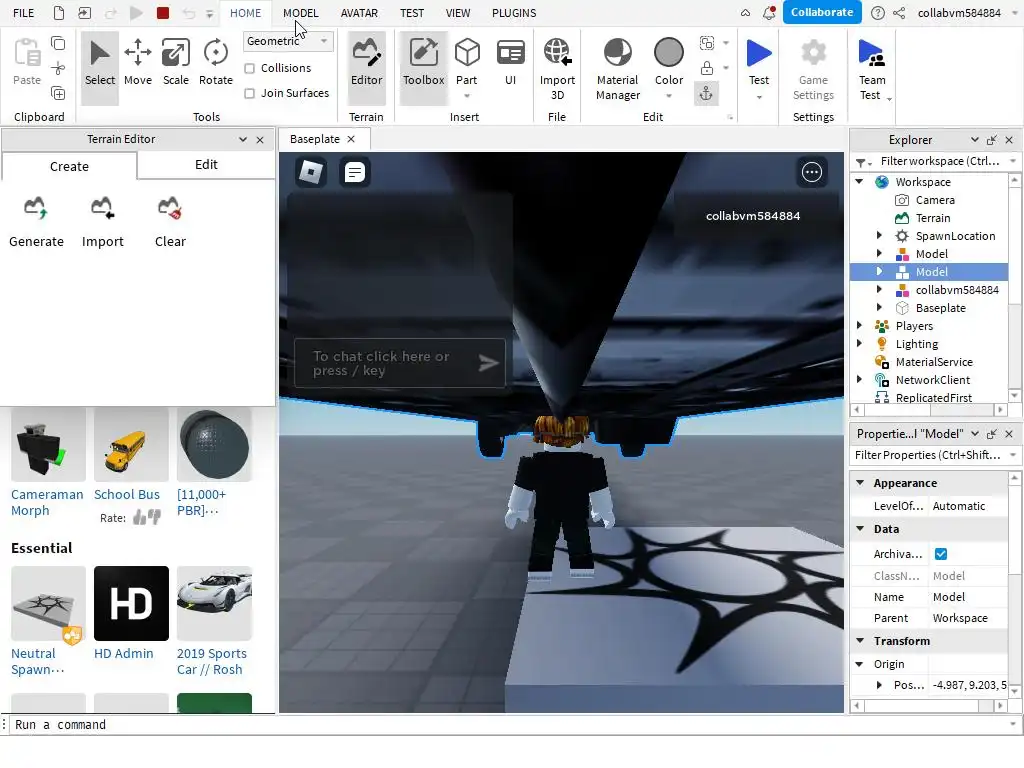Switch to the MODEL tab
1024x768 pixels.
300,13
